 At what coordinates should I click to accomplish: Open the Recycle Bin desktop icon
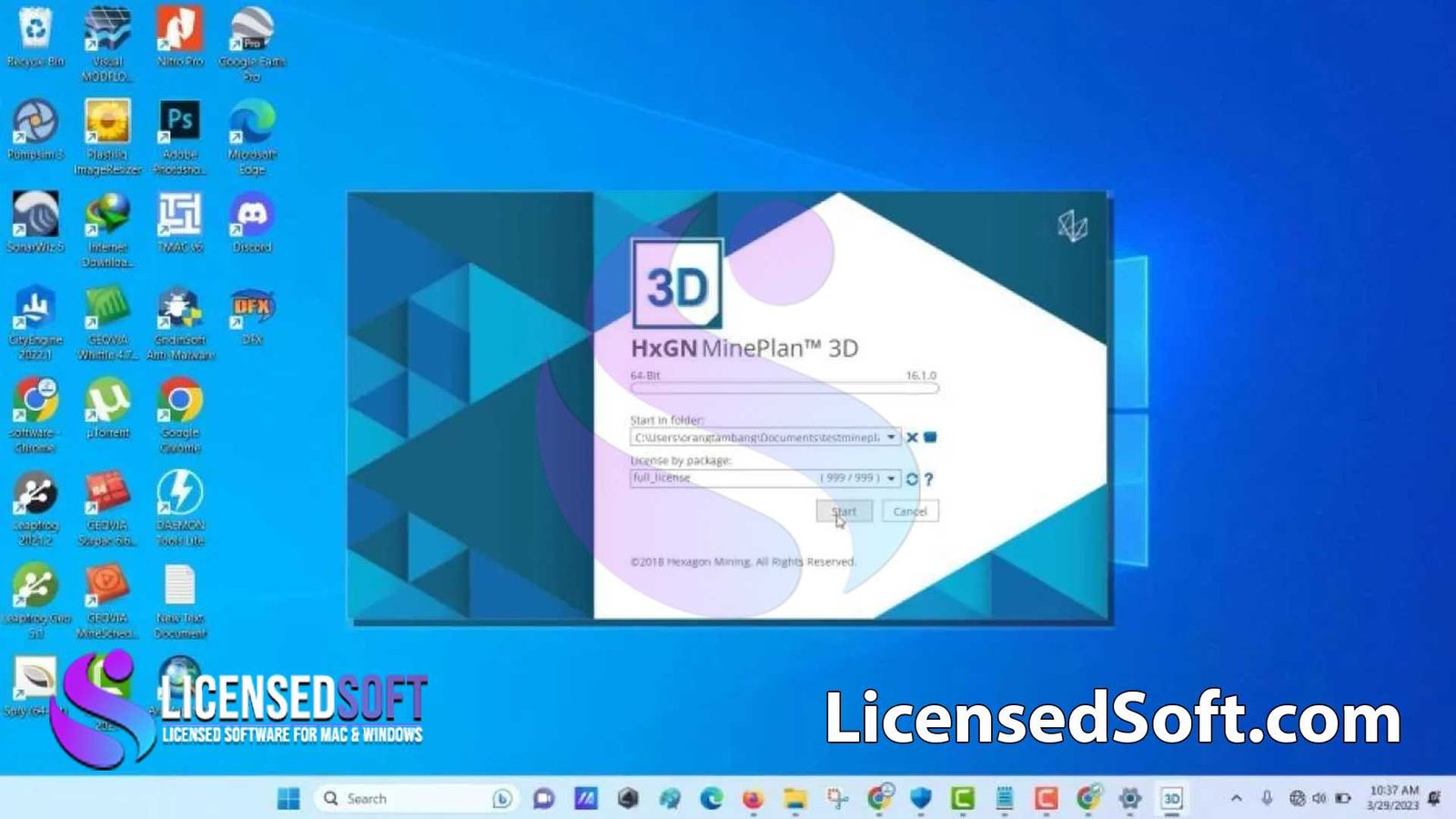click(x=35, y=36)
